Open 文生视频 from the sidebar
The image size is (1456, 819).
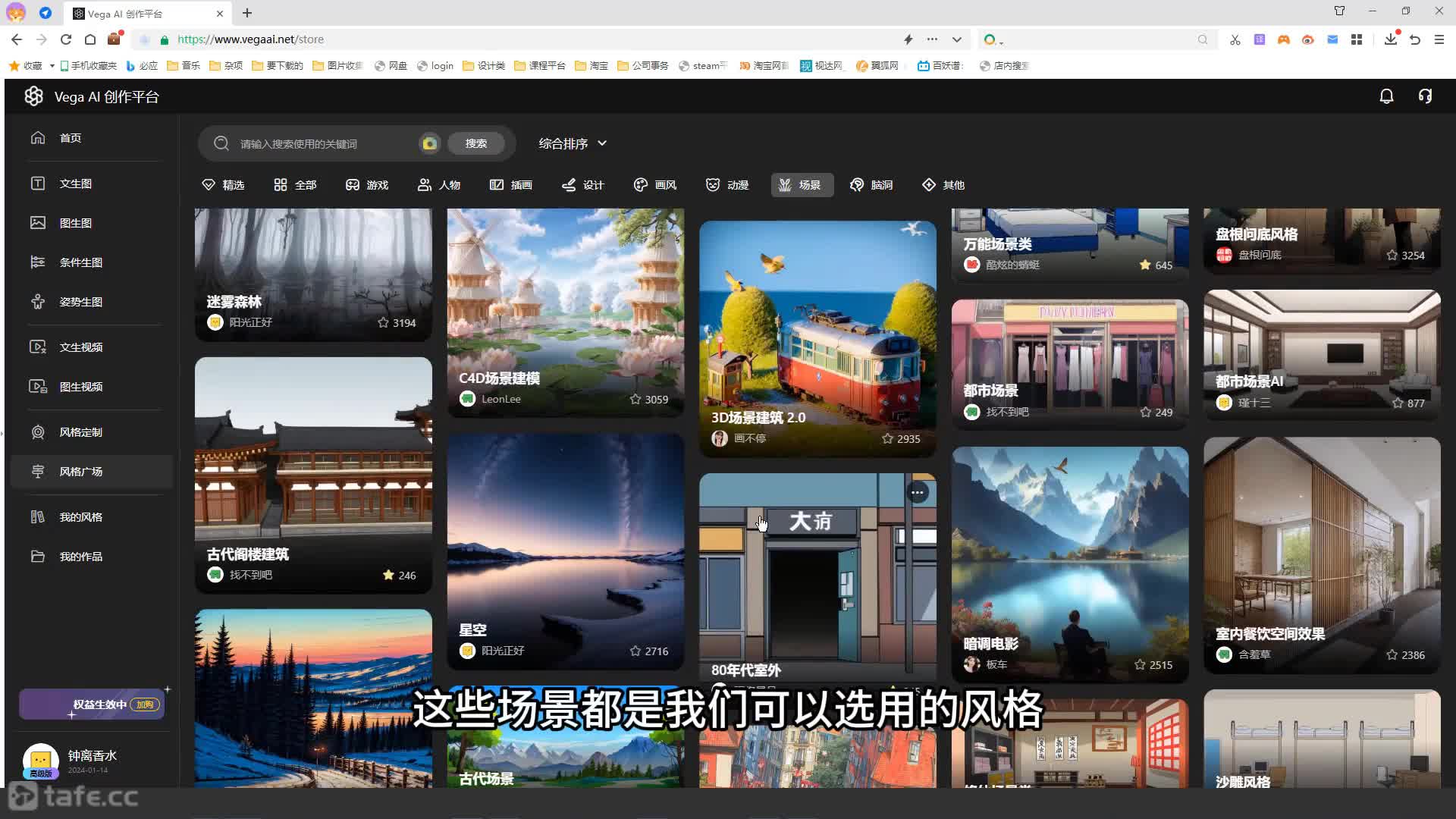80,347
